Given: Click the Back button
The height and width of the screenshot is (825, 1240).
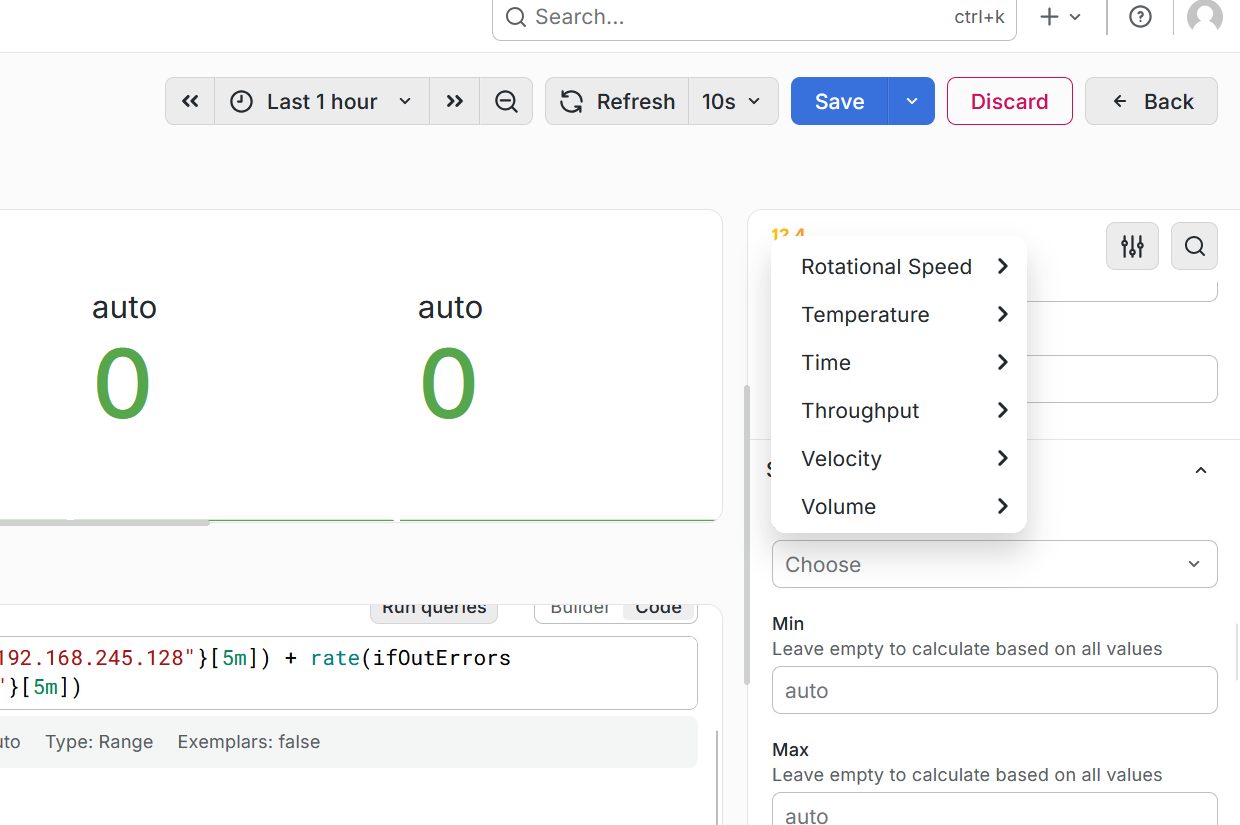Looking at the screenshot, I should (1151, 101).
